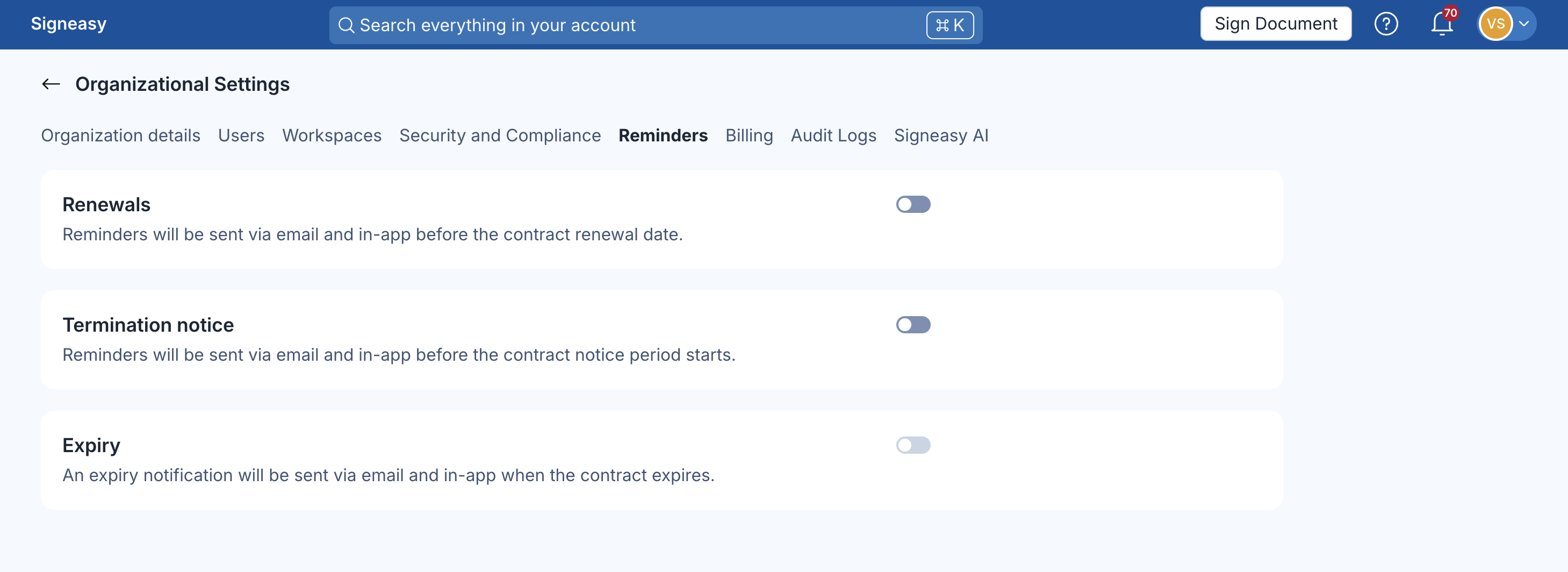Click the search magnifier icon
Image resolution: width=1568 pixels, height=572 pixels.
(x=346, y=25)
